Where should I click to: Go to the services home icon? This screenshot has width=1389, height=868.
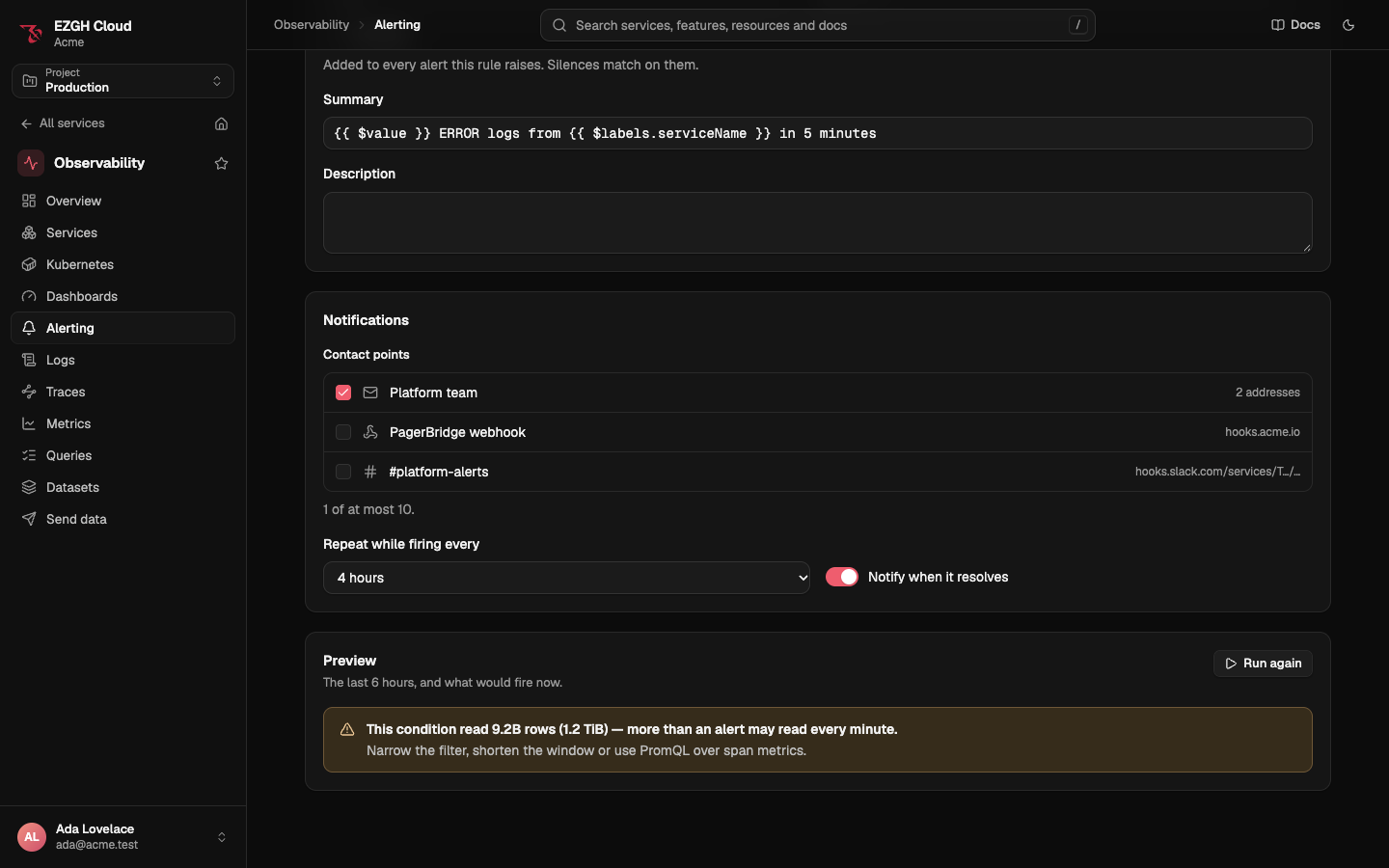coord(221,123)
